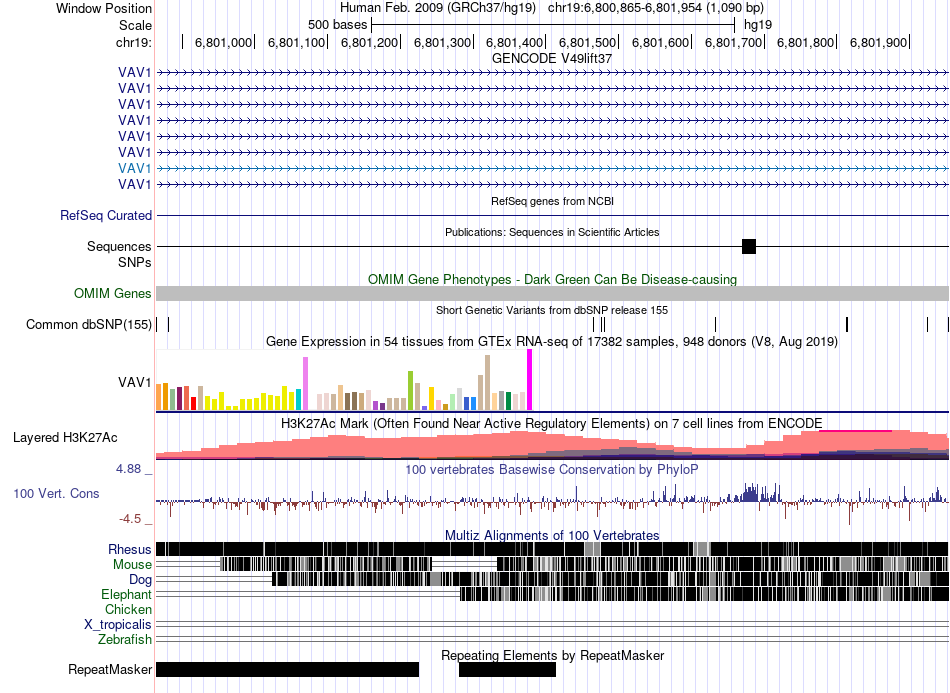Click the longer black RepeatMasker block

(x=288, y=669)
